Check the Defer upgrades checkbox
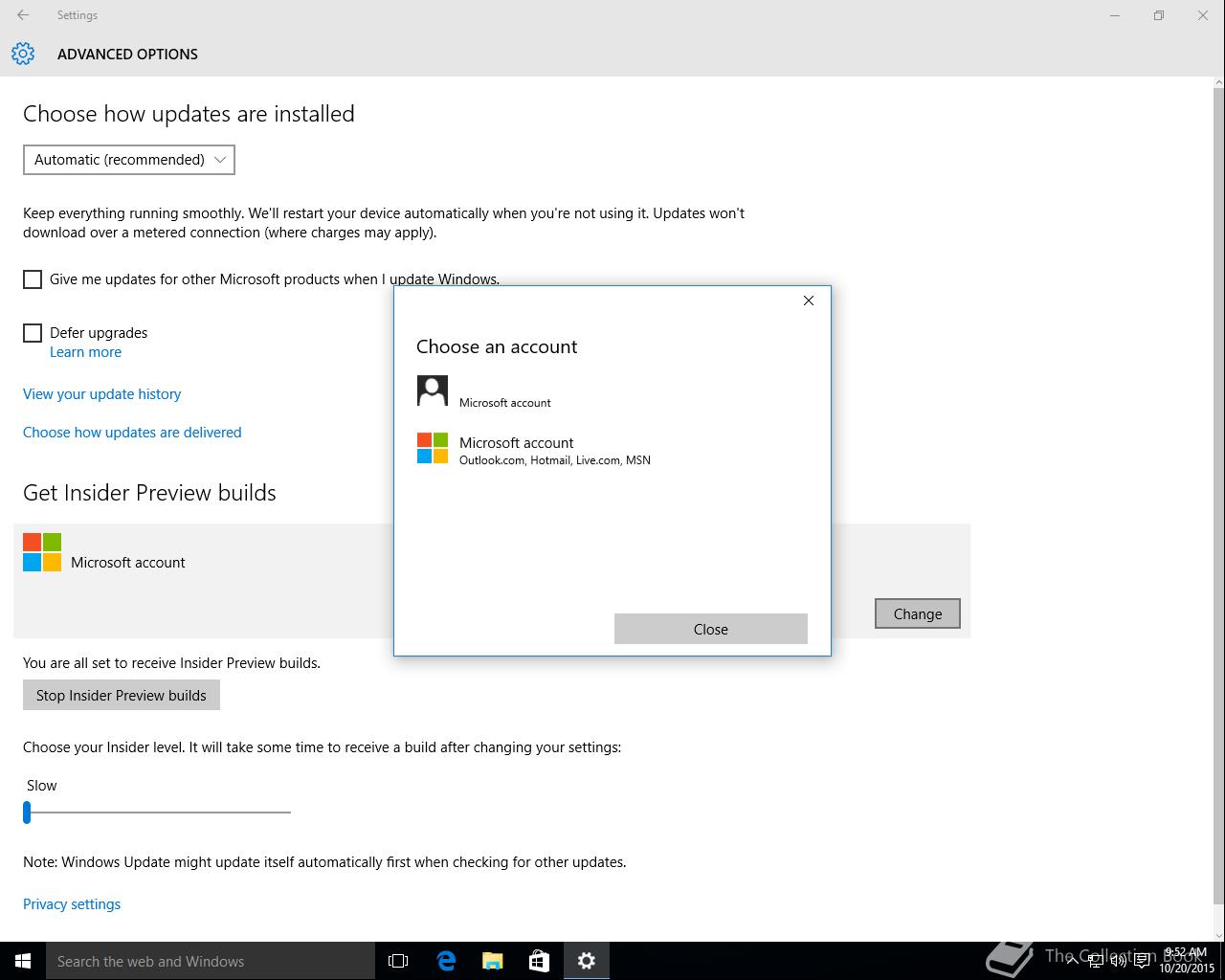This screenshot has height=980, width=1225. click(33, 333)
